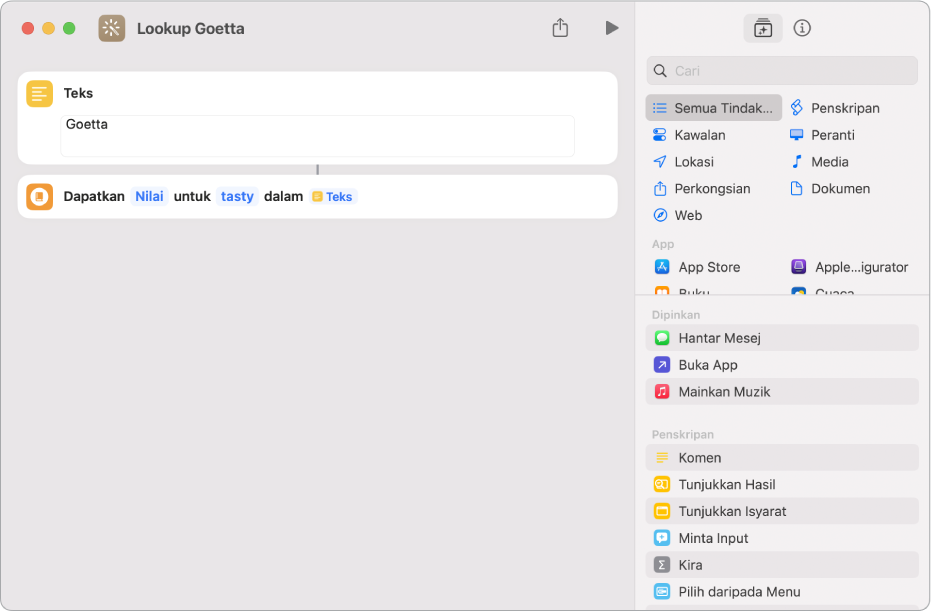The image size is (931, 612).
Task: Open the share menu icon
Action: [x=560, y=28]
